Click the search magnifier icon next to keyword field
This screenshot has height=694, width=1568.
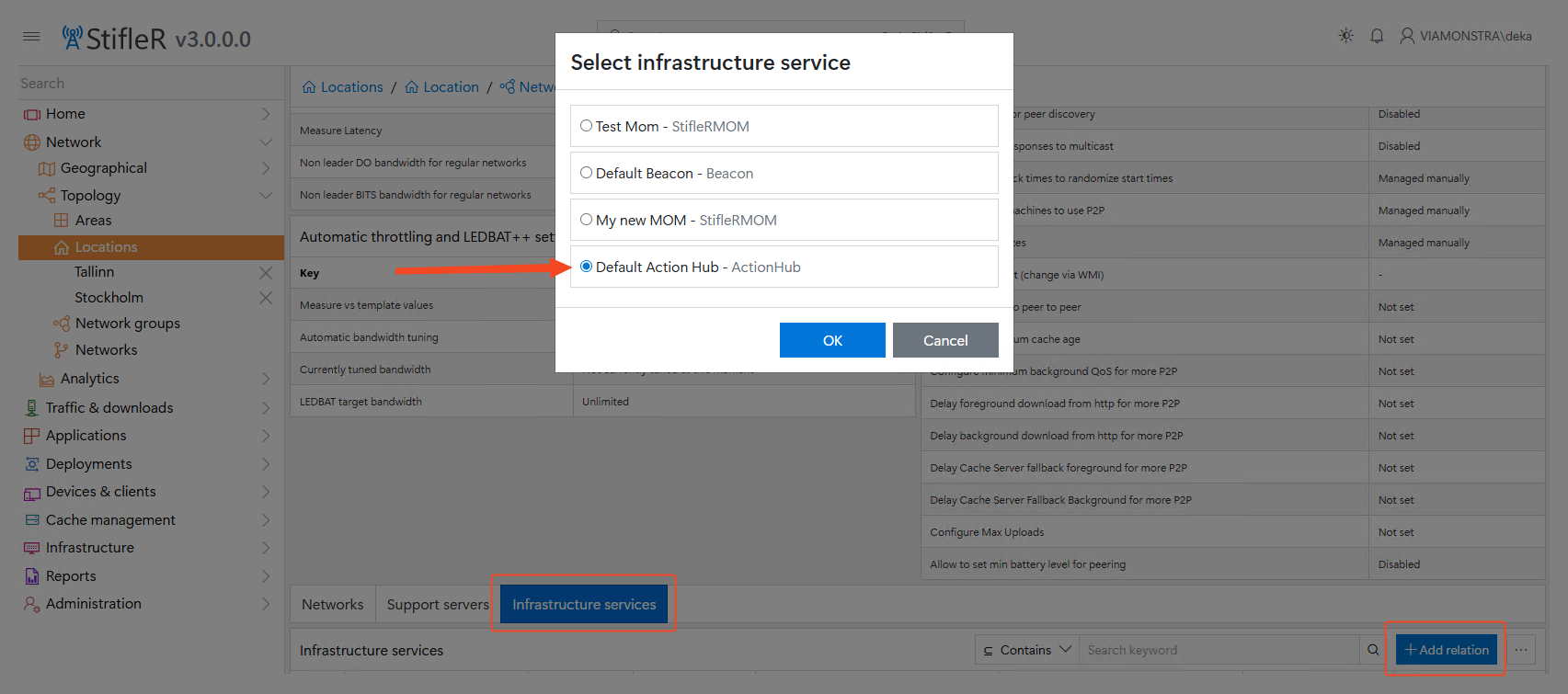pos(1373,650)
